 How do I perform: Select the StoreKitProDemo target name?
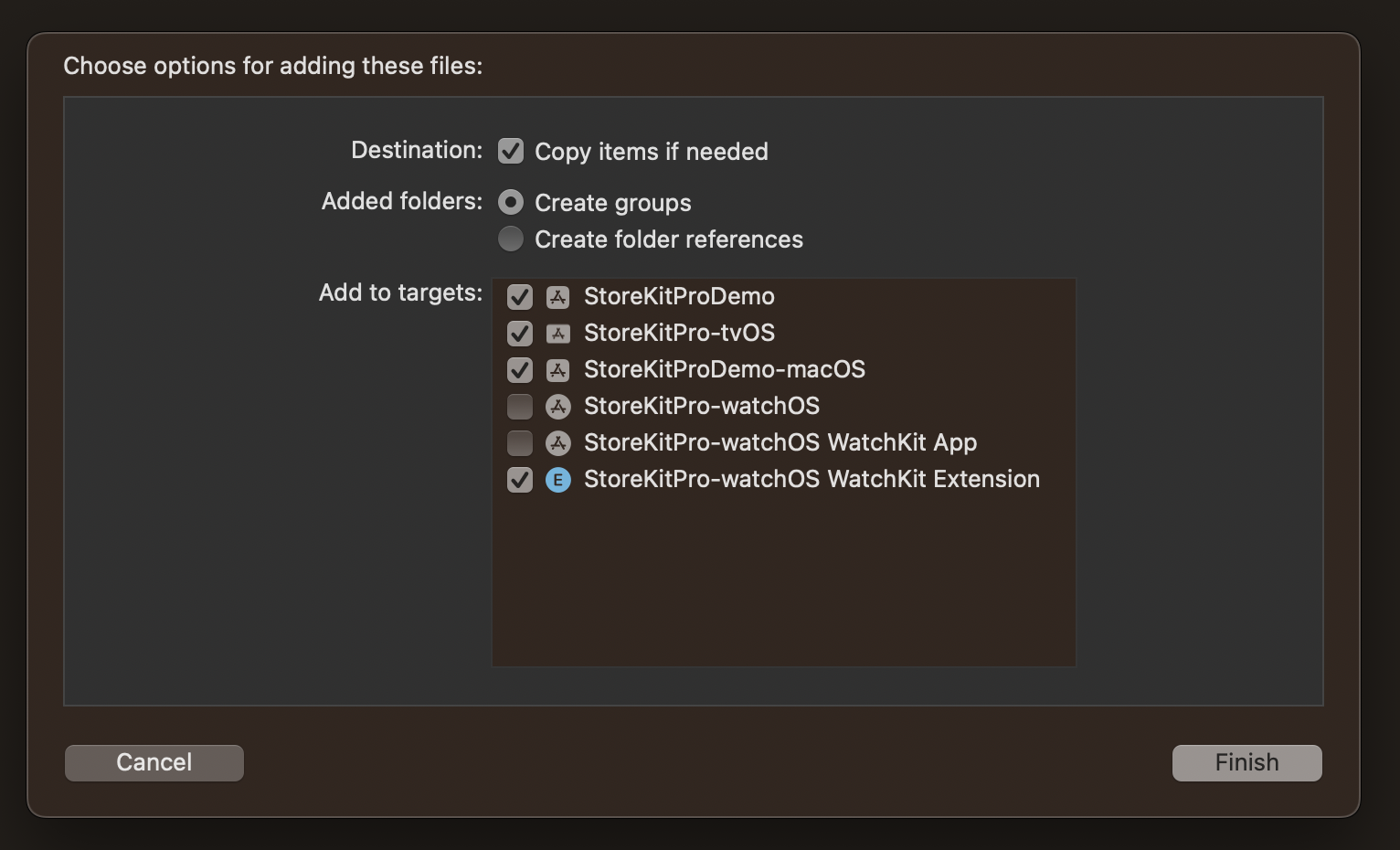point(679,296)
